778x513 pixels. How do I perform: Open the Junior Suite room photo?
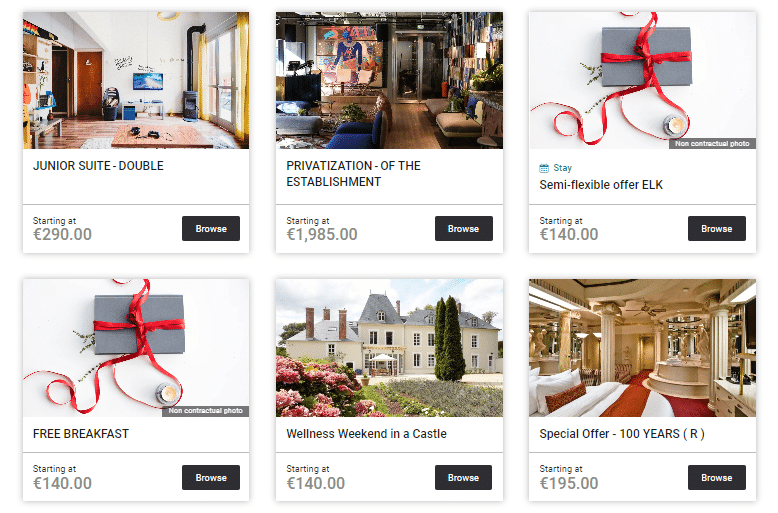pos(136,80)
